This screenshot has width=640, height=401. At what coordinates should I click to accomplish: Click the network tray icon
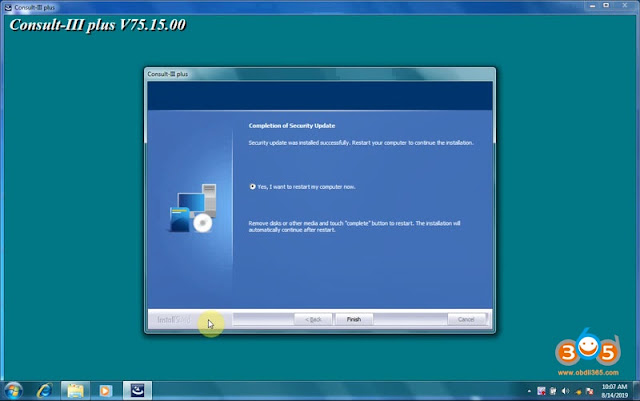[x=578, y=392]
